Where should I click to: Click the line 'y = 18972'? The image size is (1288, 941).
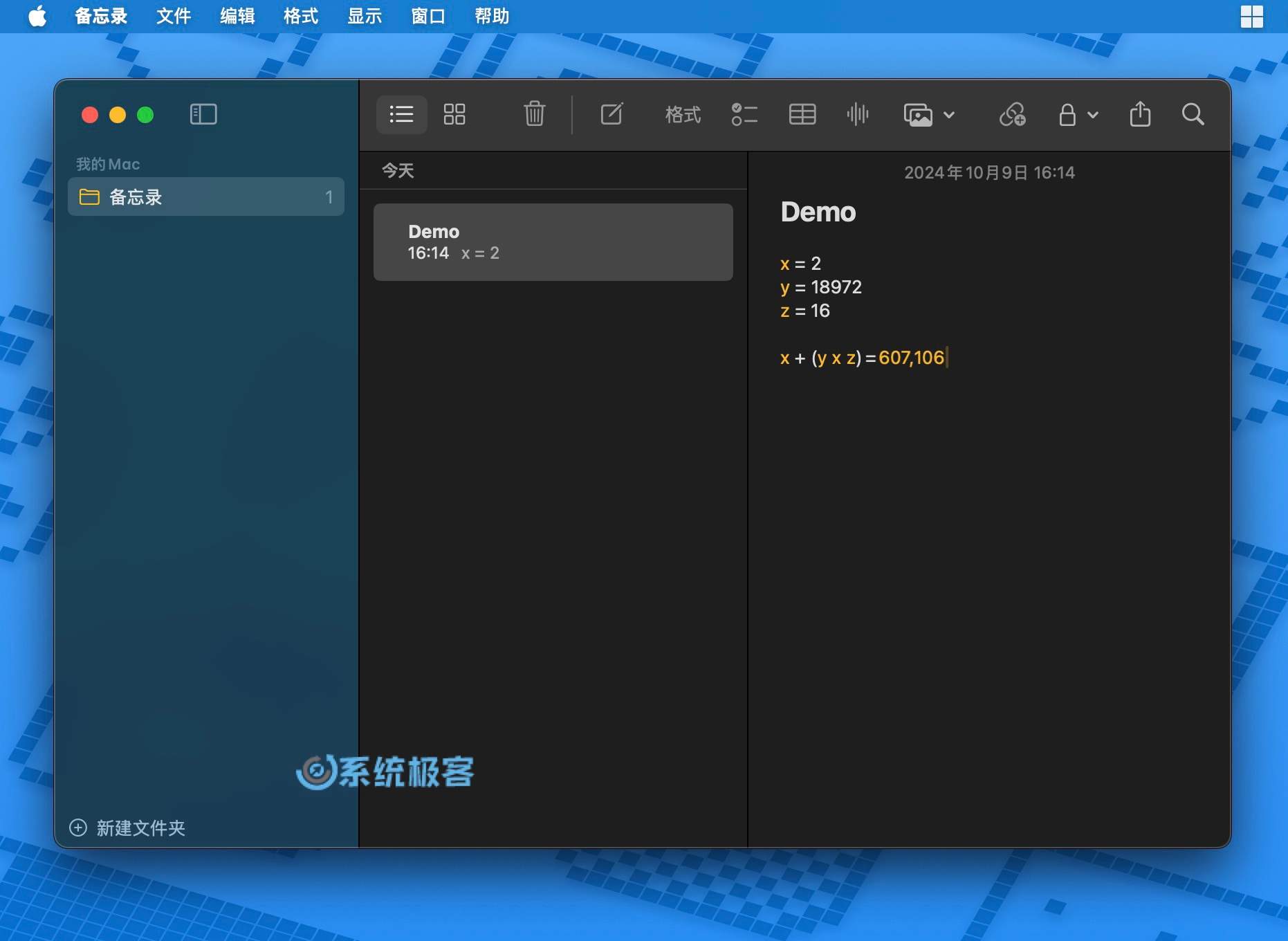pyautogui.click(x=821, y=287)
